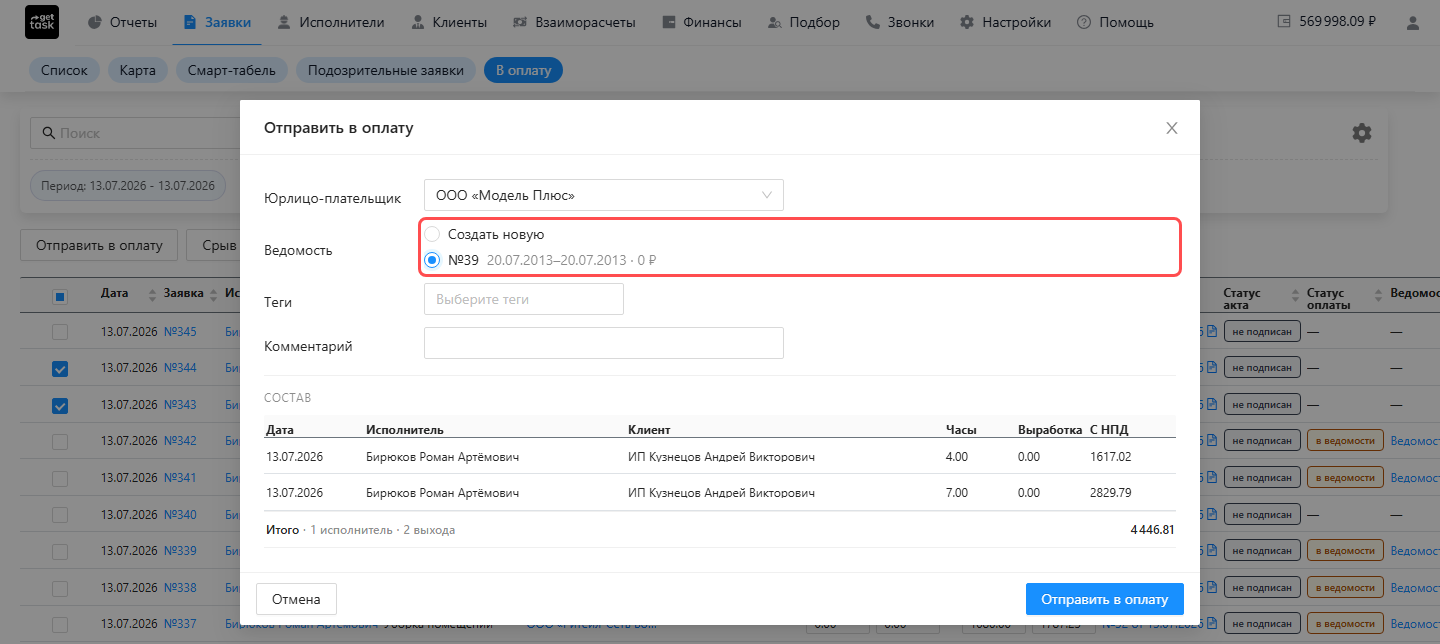Click into the Комментарий input field

tap(604, 343)
